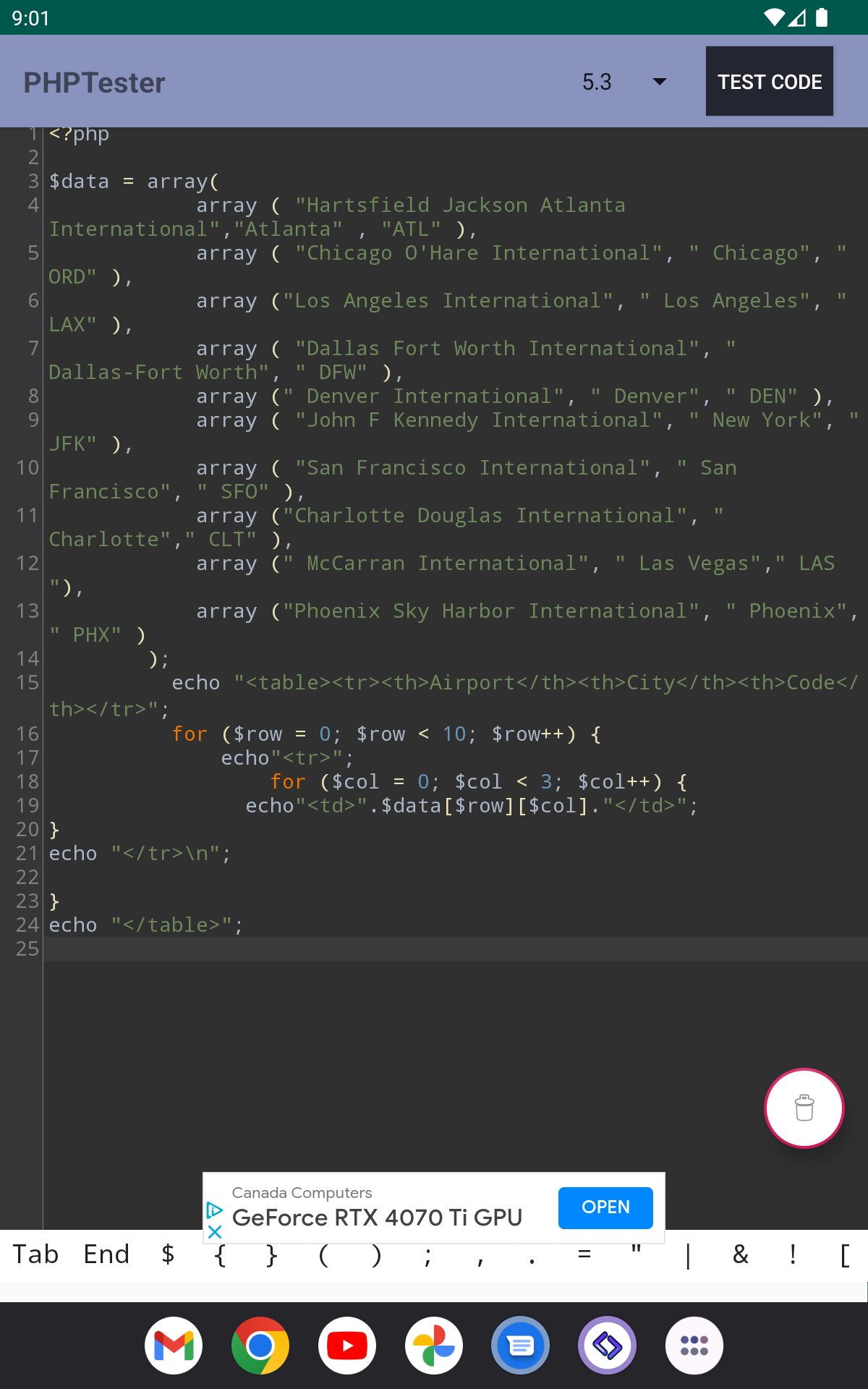
Task: Tap "Phoenix Sky Harbor International" string
Action: 491,611
